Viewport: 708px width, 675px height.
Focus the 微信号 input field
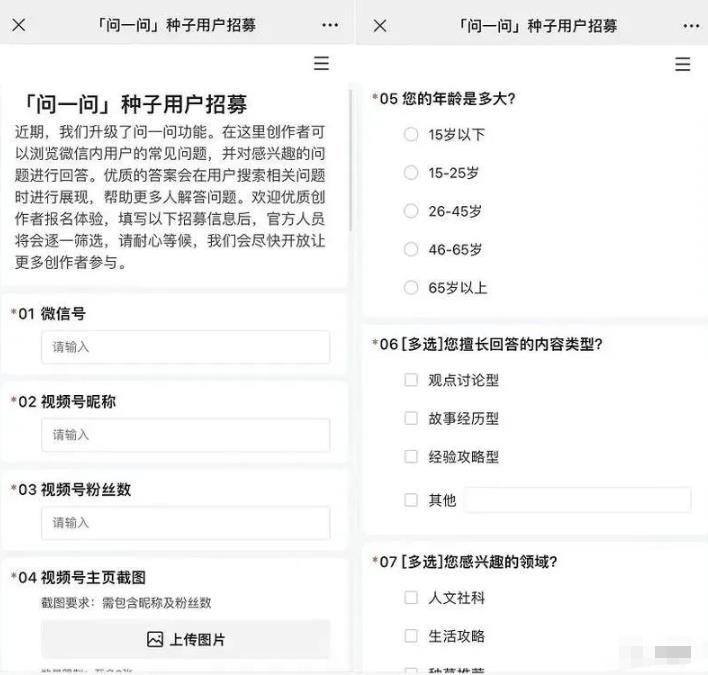click(x=186, y=347)
